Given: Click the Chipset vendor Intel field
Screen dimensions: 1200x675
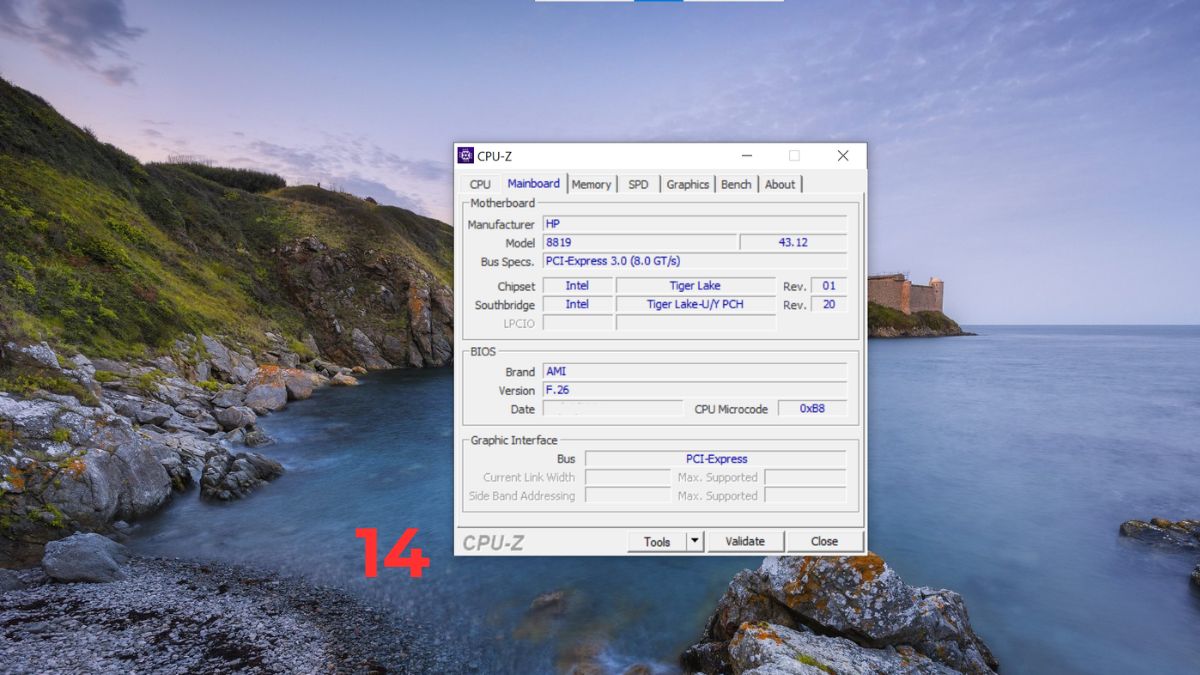Looking at the screenshot, I should pyautogui.click(x=577, y=286).
